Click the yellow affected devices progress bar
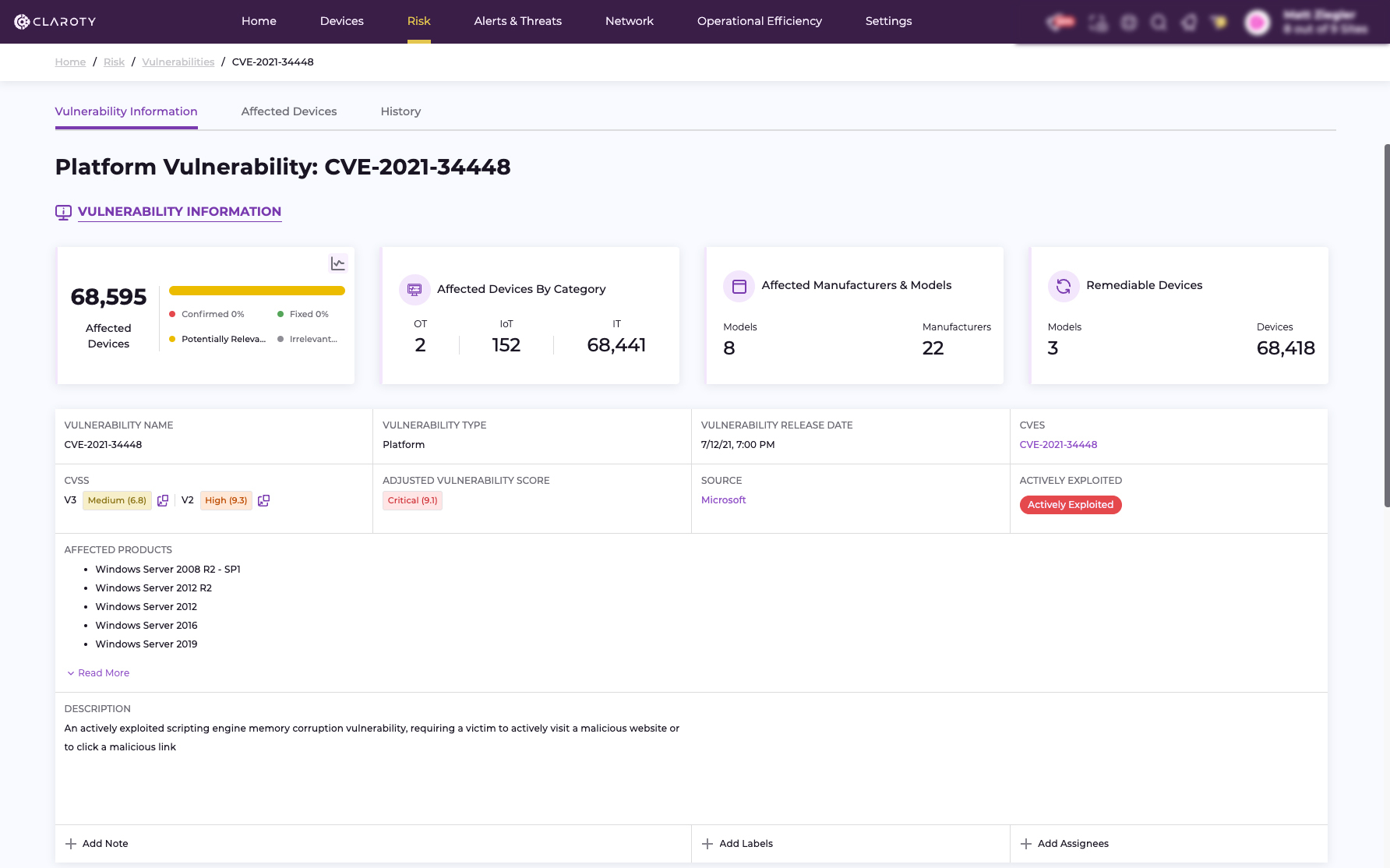This screenshot has width=1390, height=868. pyautogui.click(x=257, y=291)
